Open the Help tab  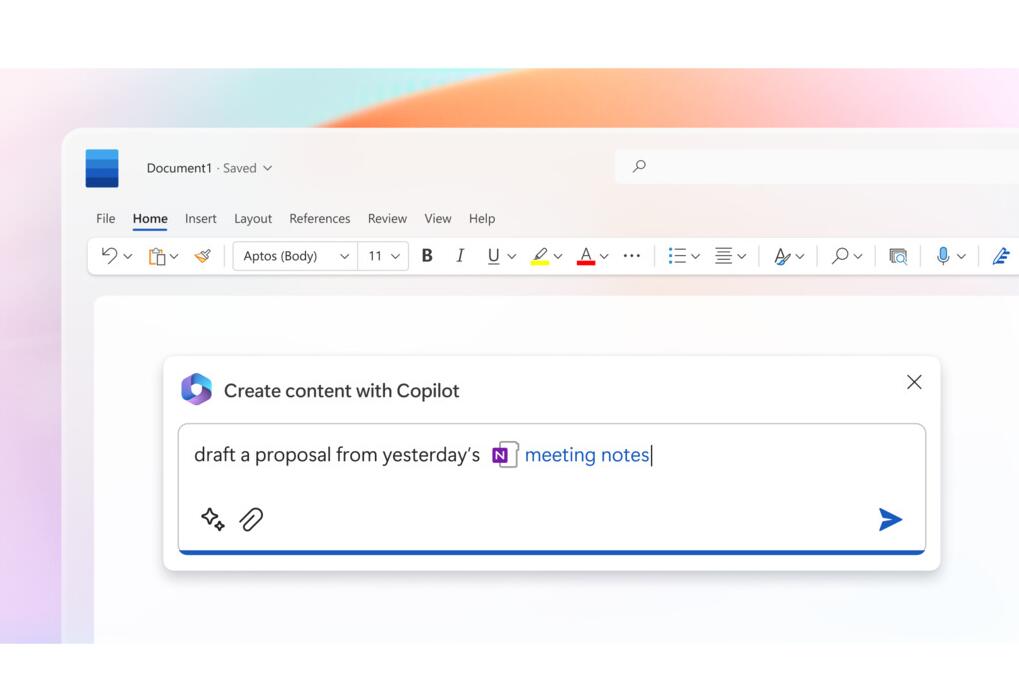pos(482,219)
